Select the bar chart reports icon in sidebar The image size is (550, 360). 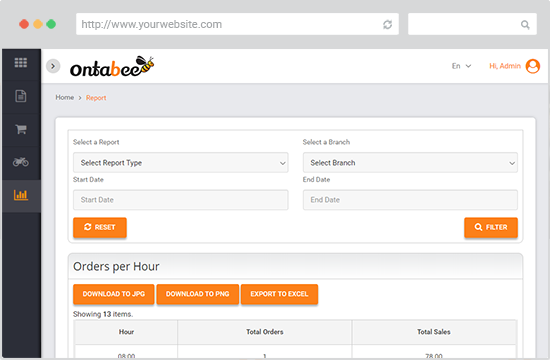pos(21,195)
